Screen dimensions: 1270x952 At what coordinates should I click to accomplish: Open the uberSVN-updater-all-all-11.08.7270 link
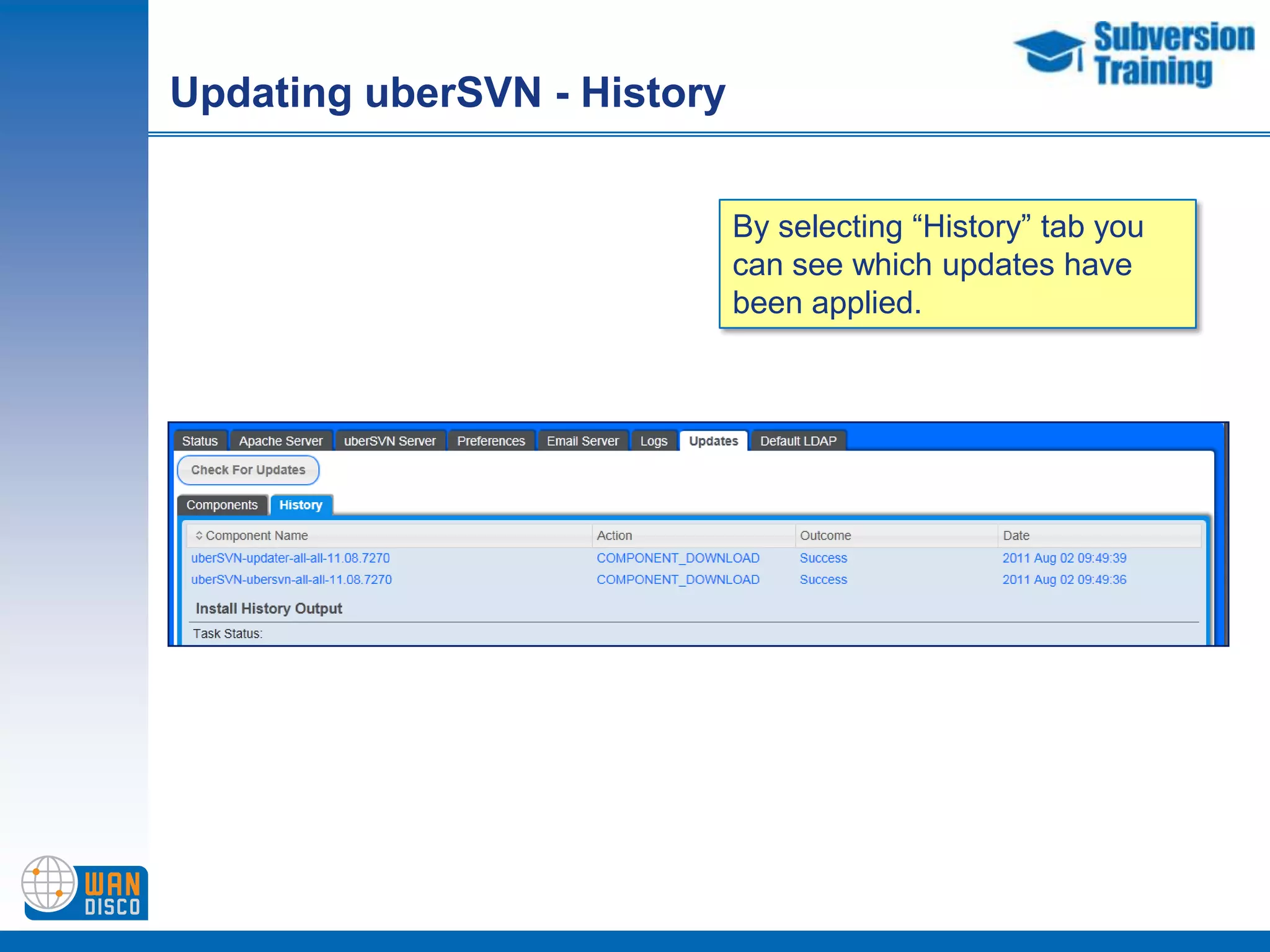coord(290,558)
